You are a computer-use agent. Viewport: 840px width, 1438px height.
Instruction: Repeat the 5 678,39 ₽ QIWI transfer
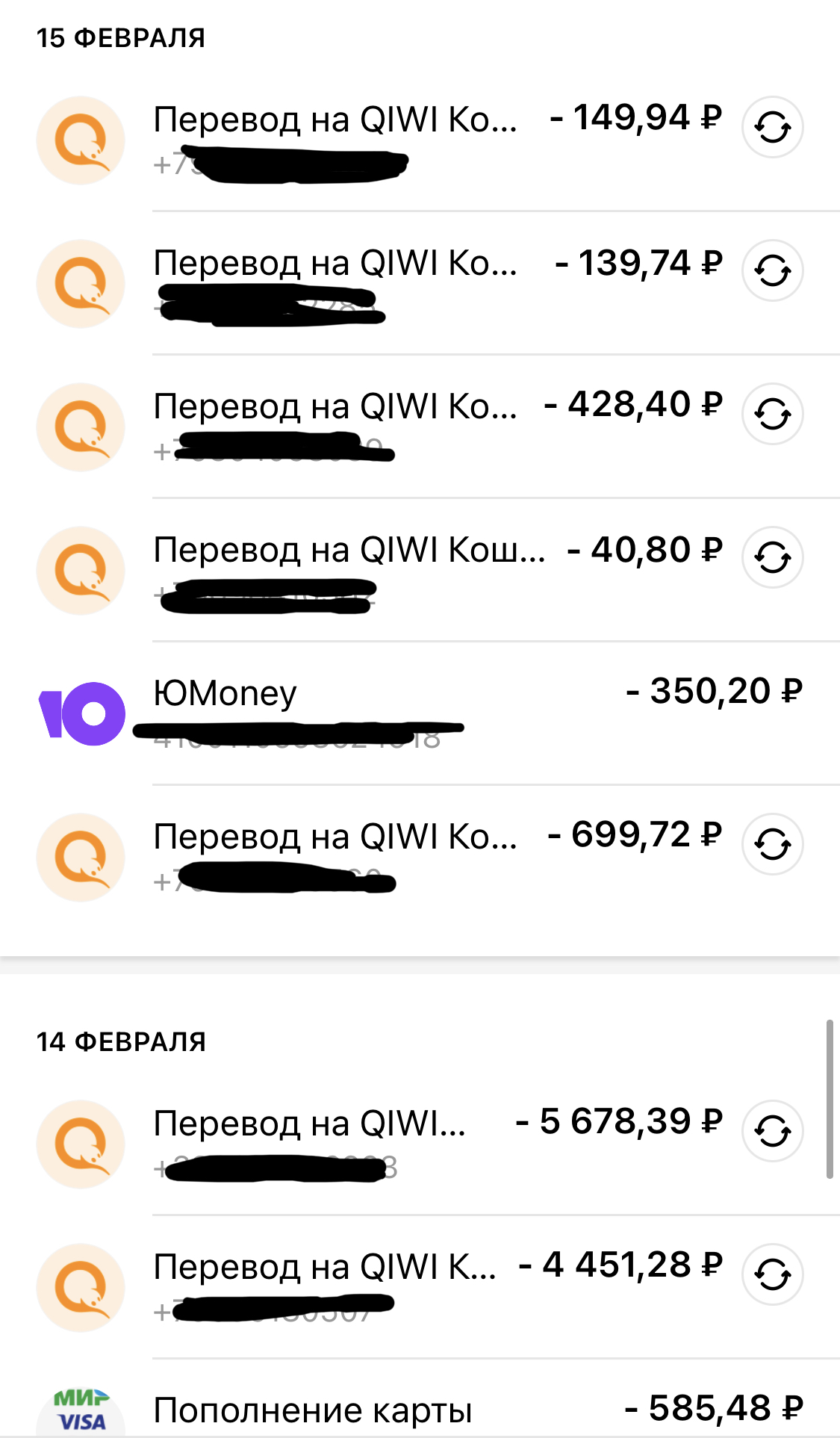click(x=772, y=1131)
